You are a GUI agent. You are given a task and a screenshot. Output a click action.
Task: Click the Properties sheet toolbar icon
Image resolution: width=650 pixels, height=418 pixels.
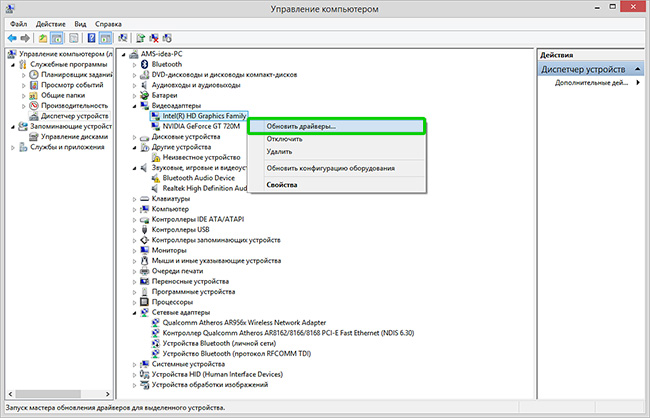[x=73, y=39]
